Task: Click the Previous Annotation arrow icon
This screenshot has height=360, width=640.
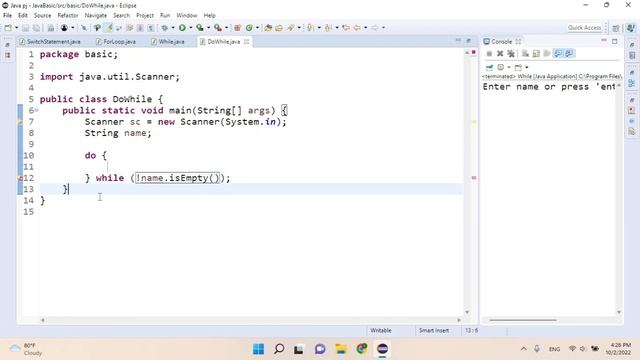Action: [x=328, y=28]
